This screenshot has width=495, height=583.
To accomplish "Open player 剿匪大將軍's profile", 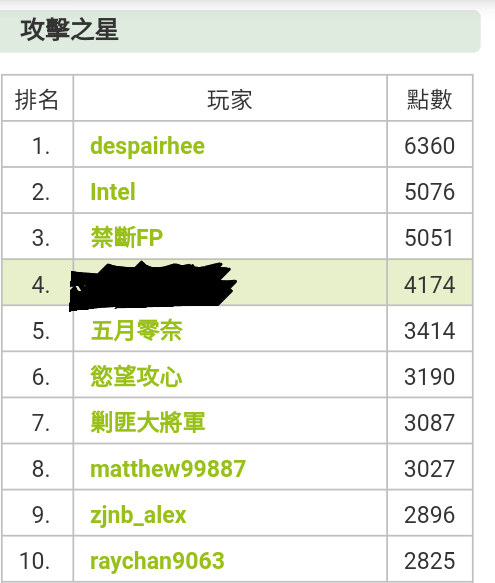I will click(x=148, y=423).
